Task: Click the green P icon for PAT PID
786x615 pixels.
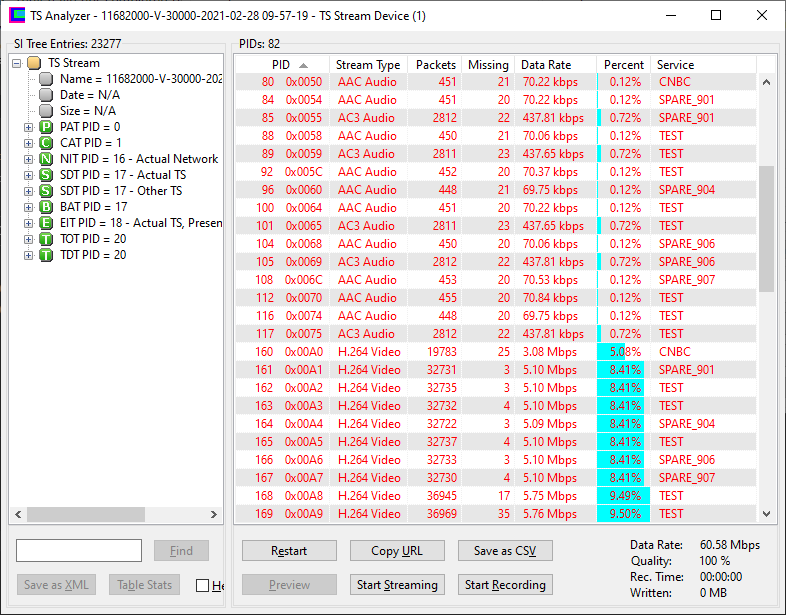Action: pyautogui.click(x=46, y=127)
